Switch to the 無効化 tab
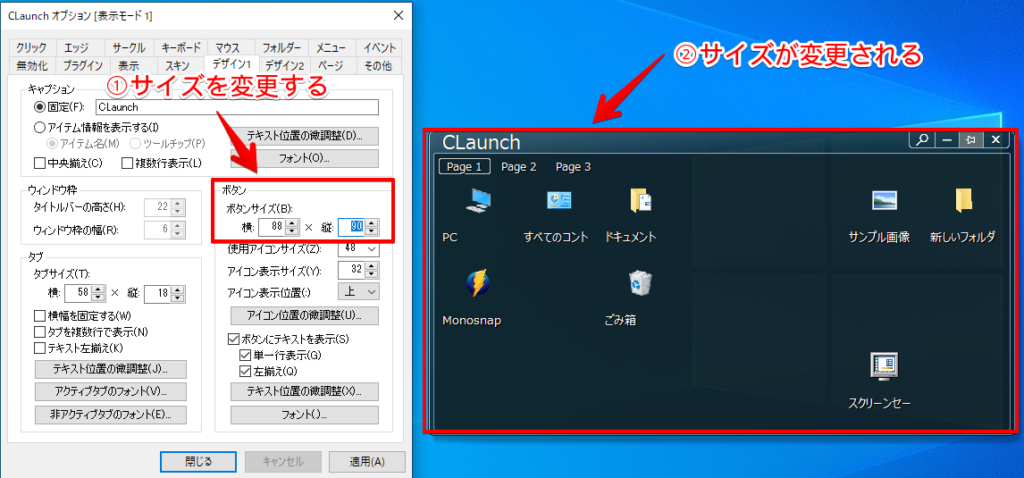This screenshot has height=478, width=1024. [31, 65]
